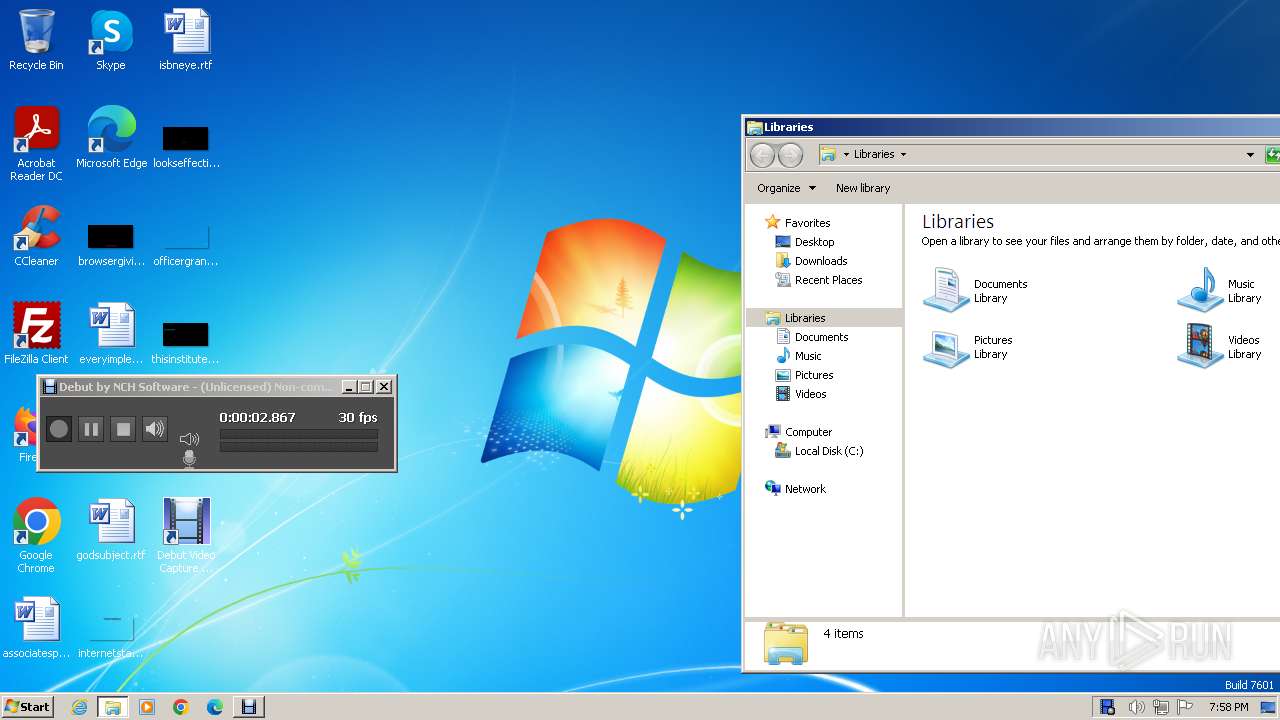Viewport: 1280px width, 720px height.
Task: Select Computer in navigation pane
Action: (x=798, y=432)
